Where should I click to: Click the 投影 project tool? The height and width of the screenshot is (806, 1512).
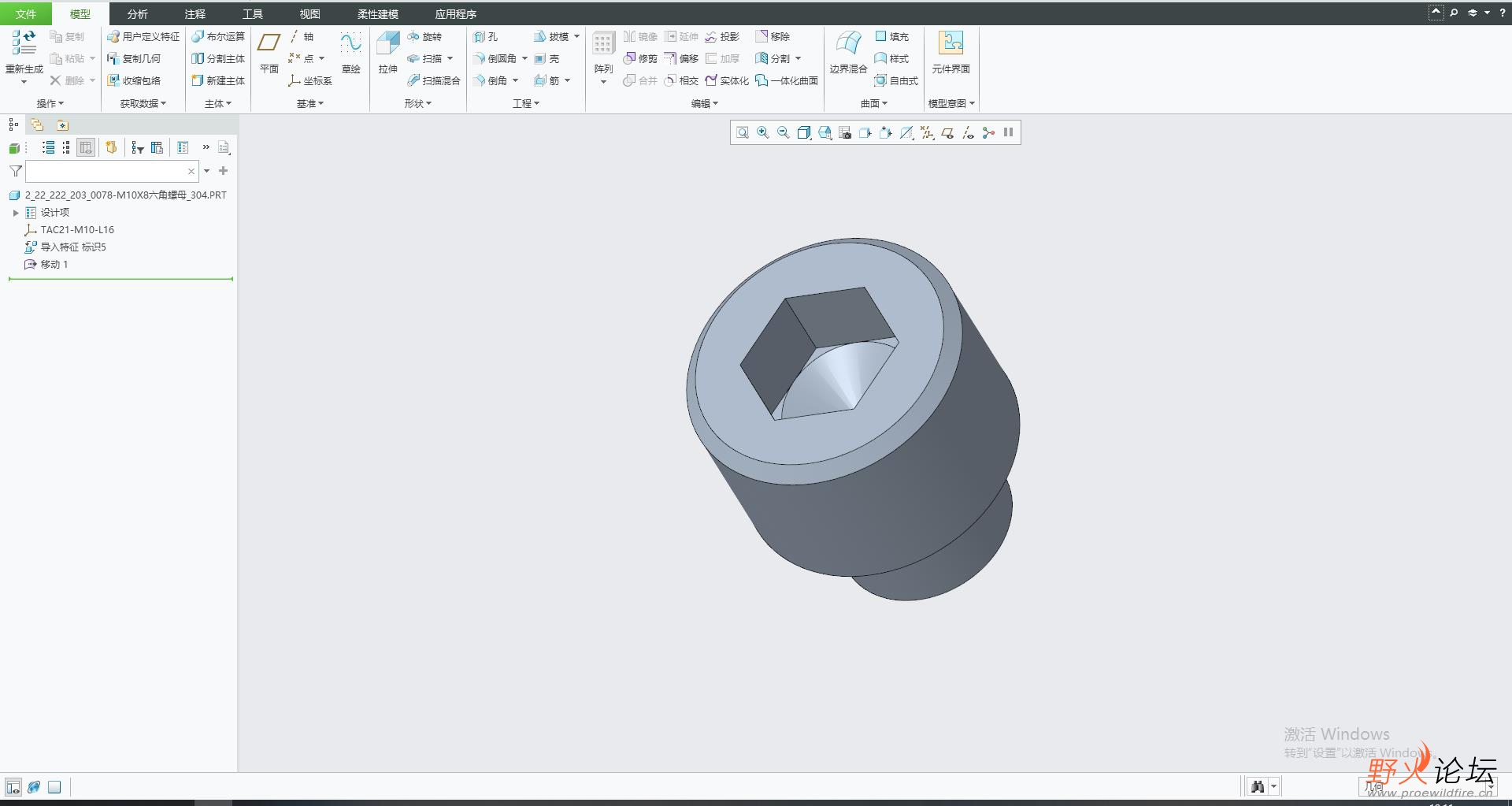(x=722, y=36)
